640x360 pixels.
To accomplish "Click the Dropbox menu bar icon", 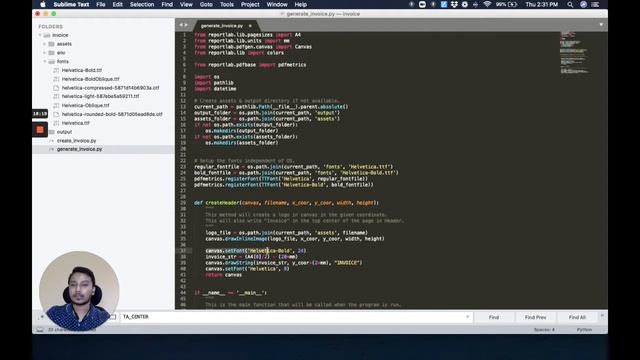I will click(x=454, y=4).
